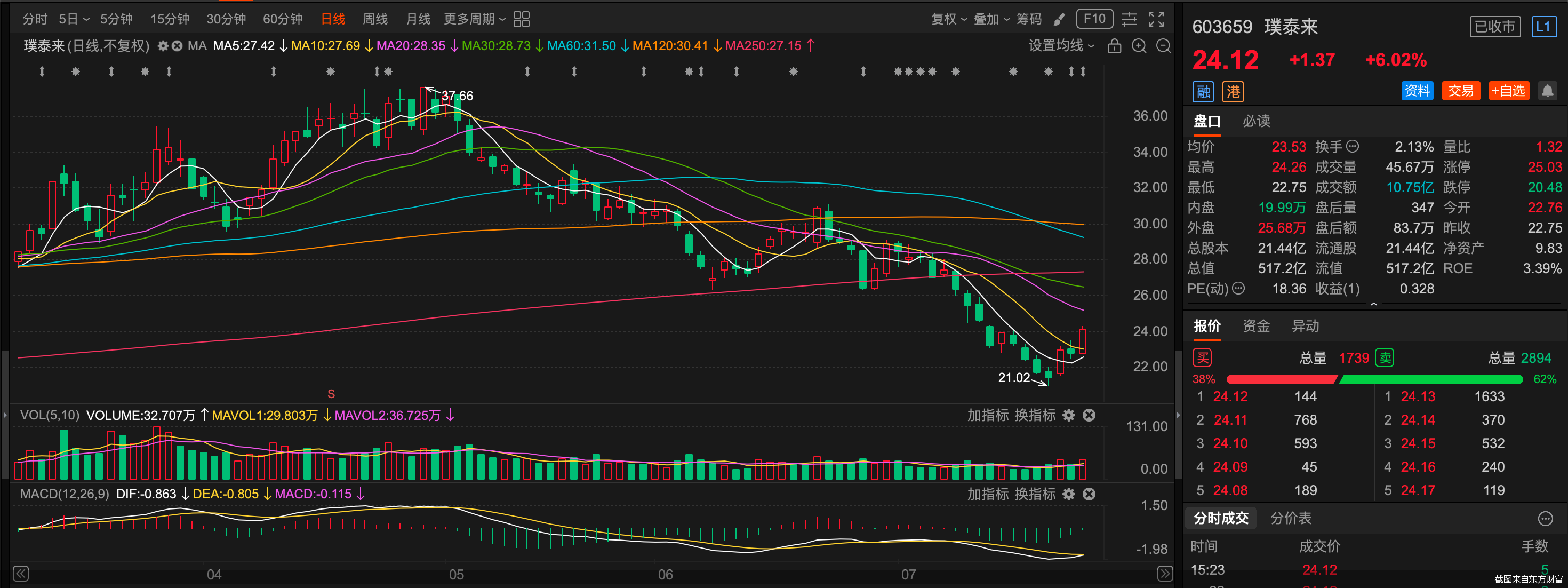This screenshot has height=588, width=1568.
Task: Expand the 设置均线 dropdown
Action: pos(1061,46)
